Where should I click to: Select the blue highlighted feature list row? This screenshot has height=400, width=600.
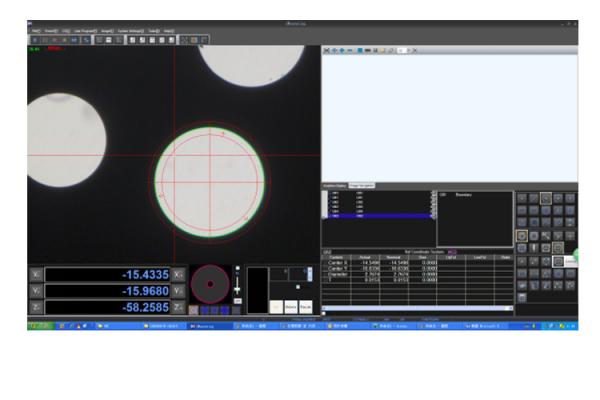[x=379, y=216]
